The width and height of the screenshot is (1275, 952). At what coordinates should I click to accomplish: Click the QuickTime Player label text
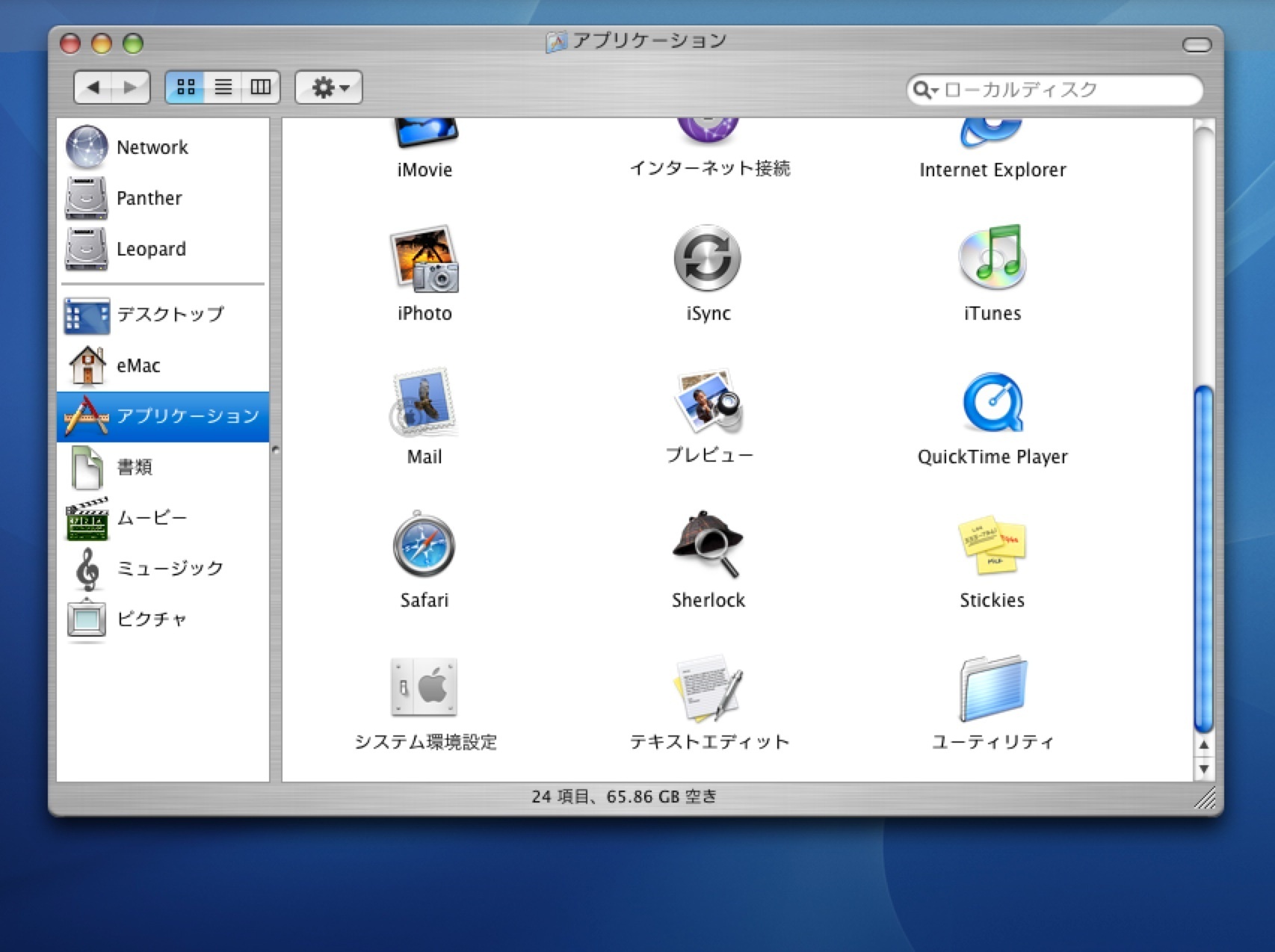992,457
